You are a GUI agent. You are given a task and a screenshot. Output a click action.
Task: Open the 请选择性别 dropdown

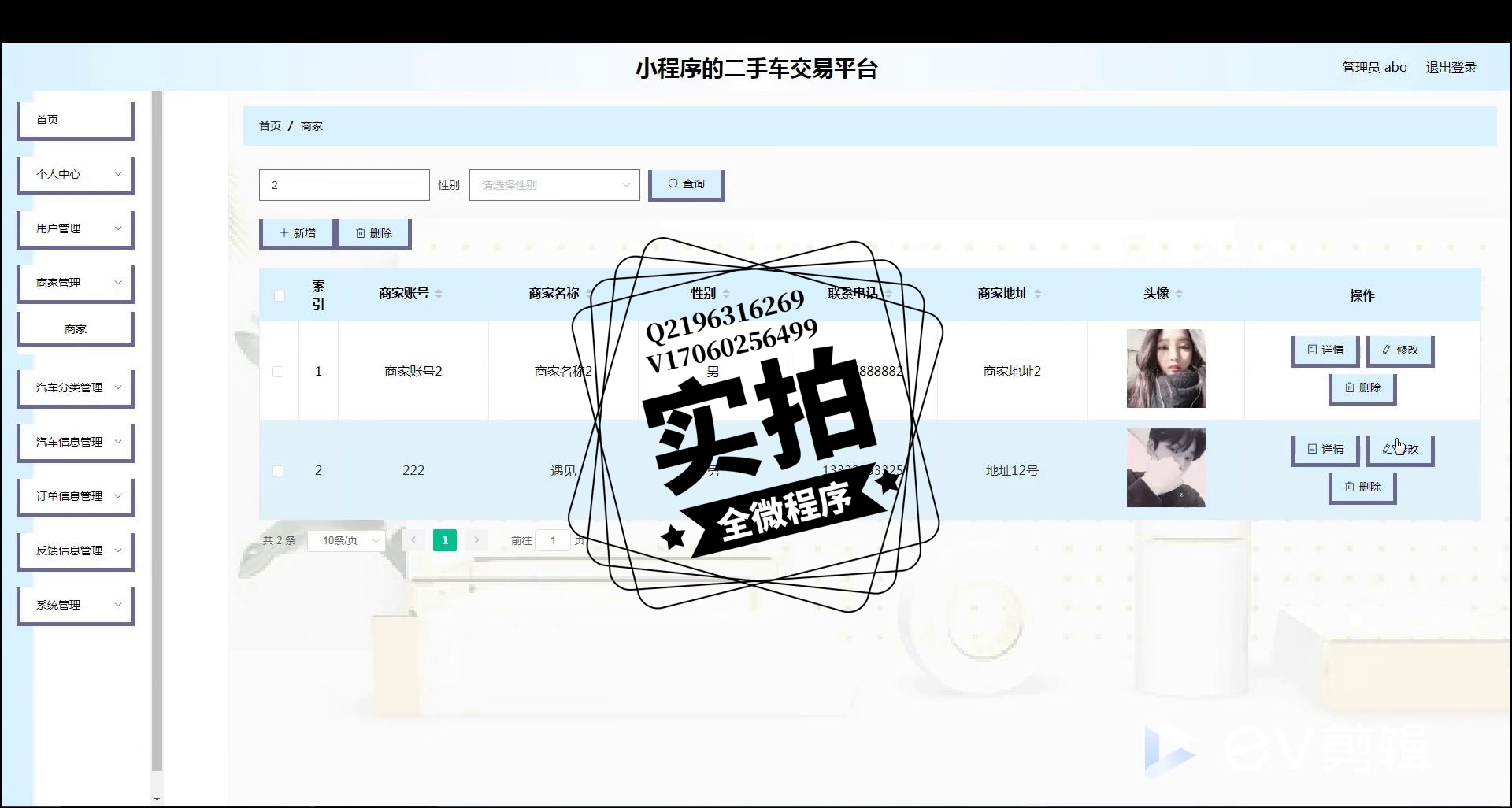click(554, 185)
